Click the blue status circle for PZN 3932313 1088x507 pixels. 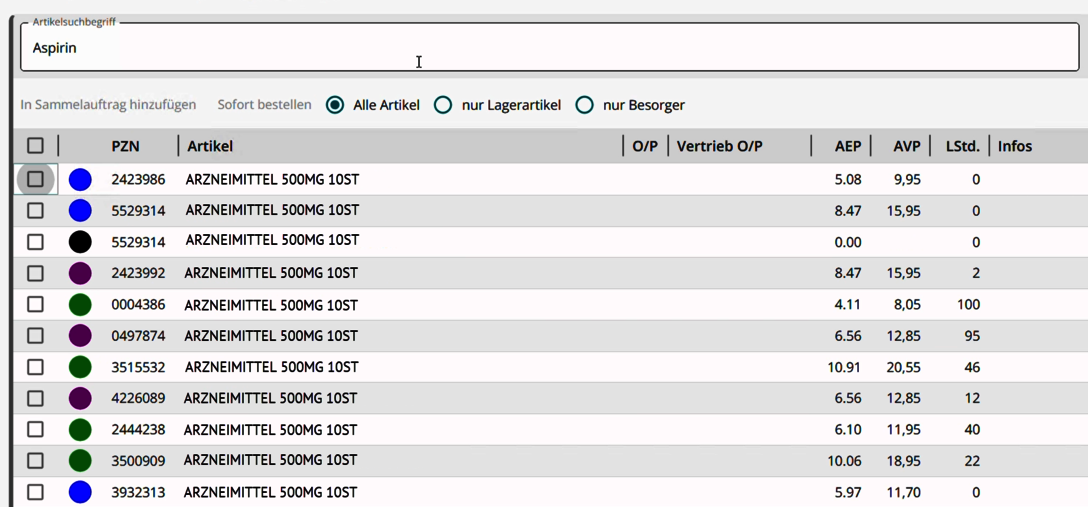(80, 492)
